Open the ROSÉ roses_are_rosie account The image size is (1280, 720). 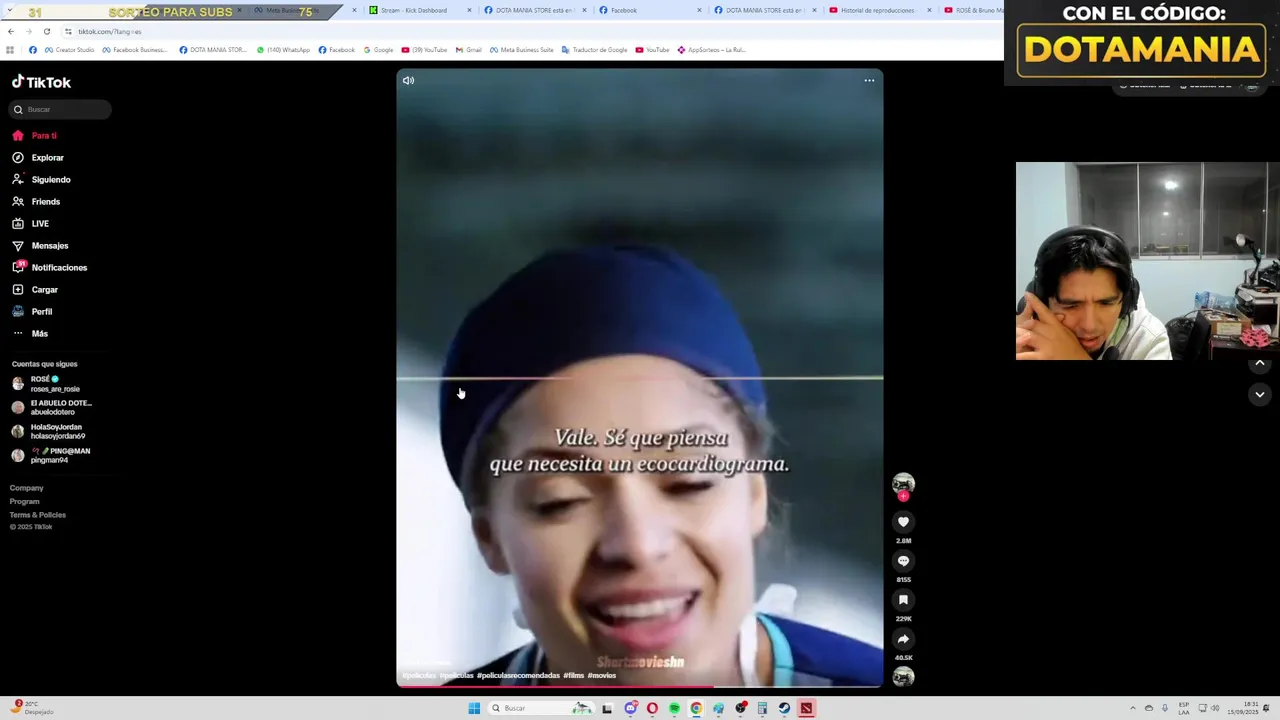point(46,384)
